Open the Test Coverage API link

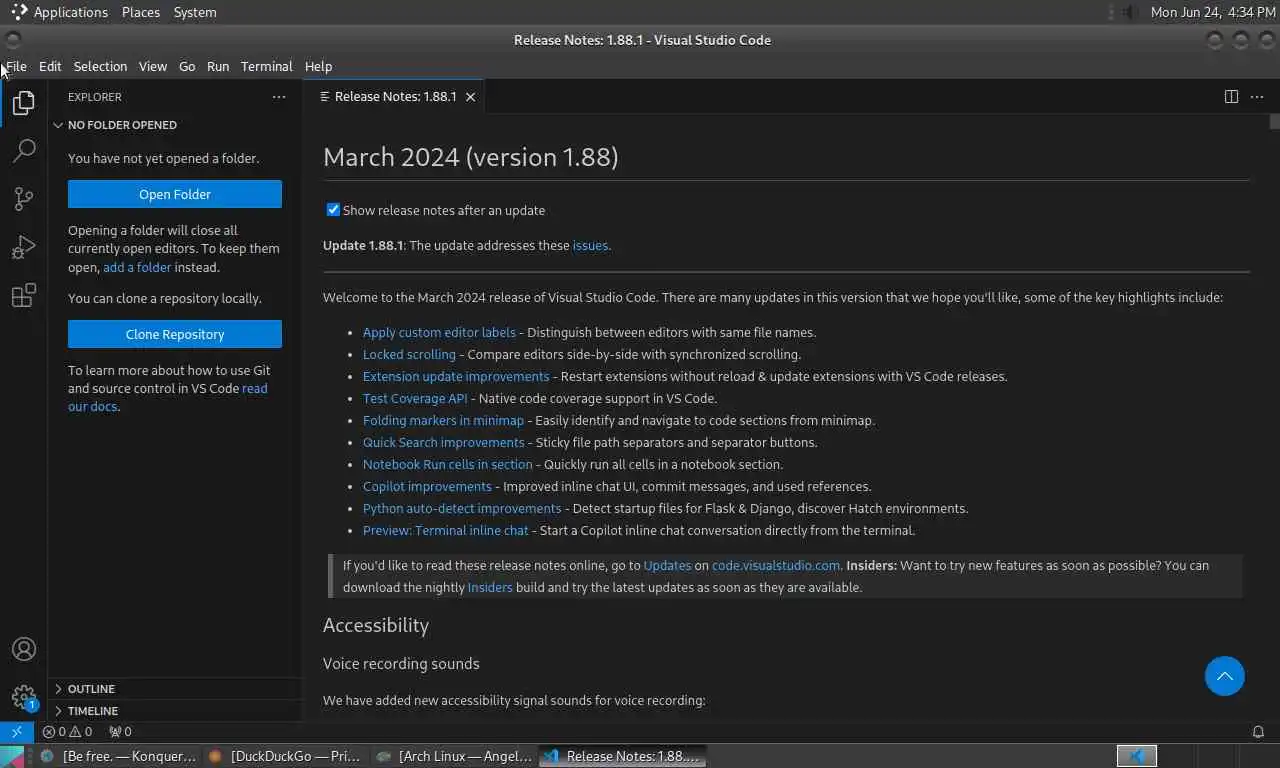415,398
